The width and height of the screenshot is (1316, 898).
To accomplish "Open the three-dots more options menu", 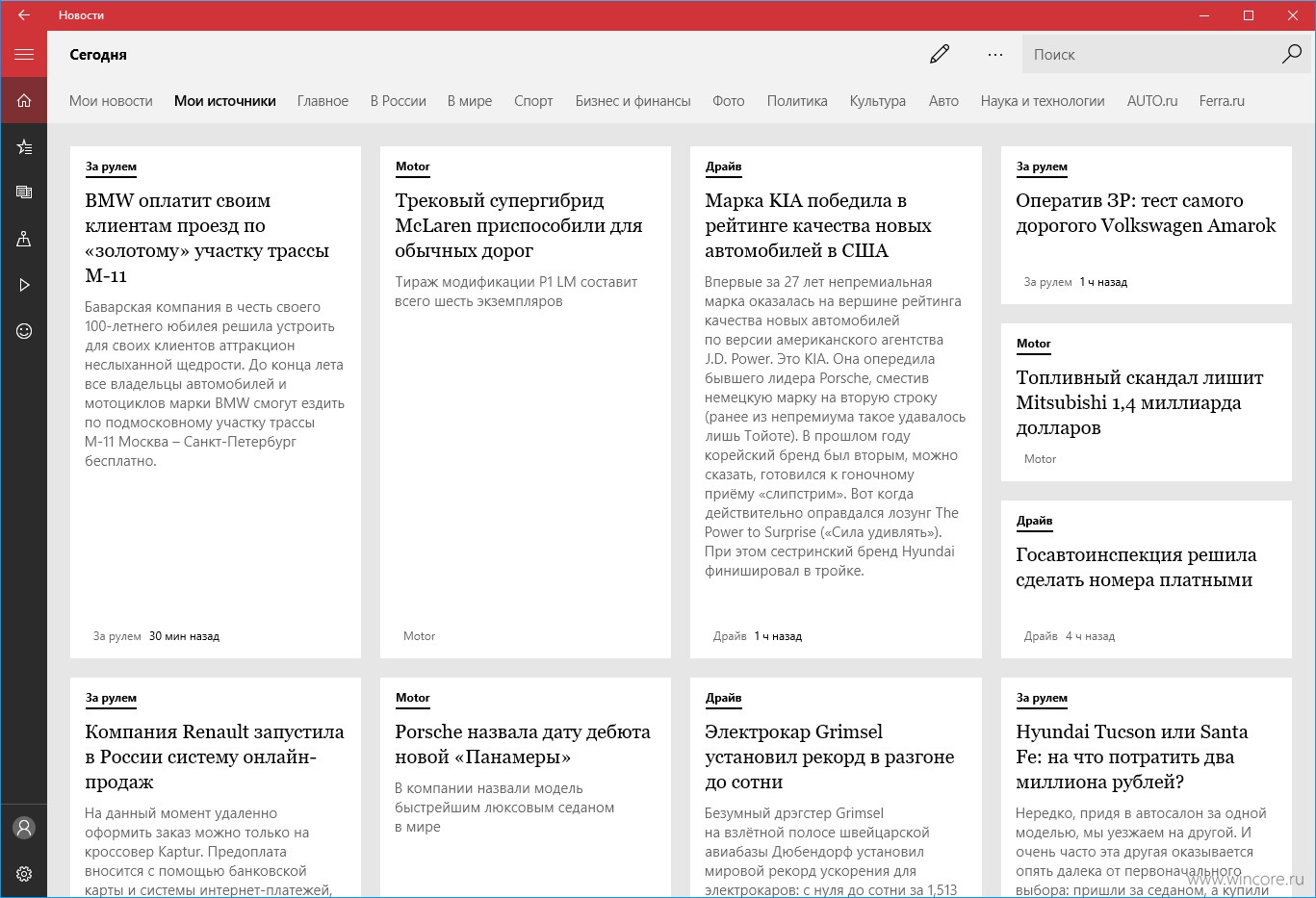I will (x=995, y=55).
